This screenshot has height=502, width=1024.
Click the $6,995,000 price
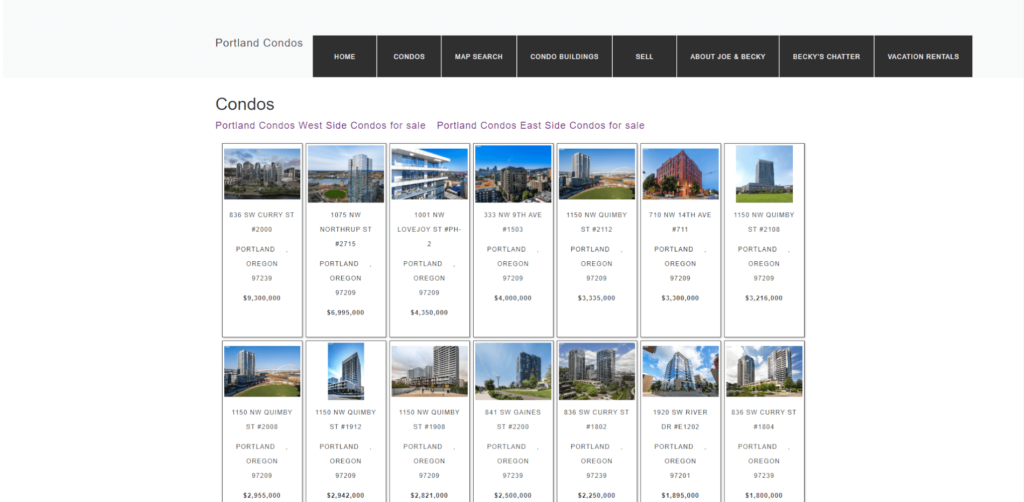[x=345, y=313]
